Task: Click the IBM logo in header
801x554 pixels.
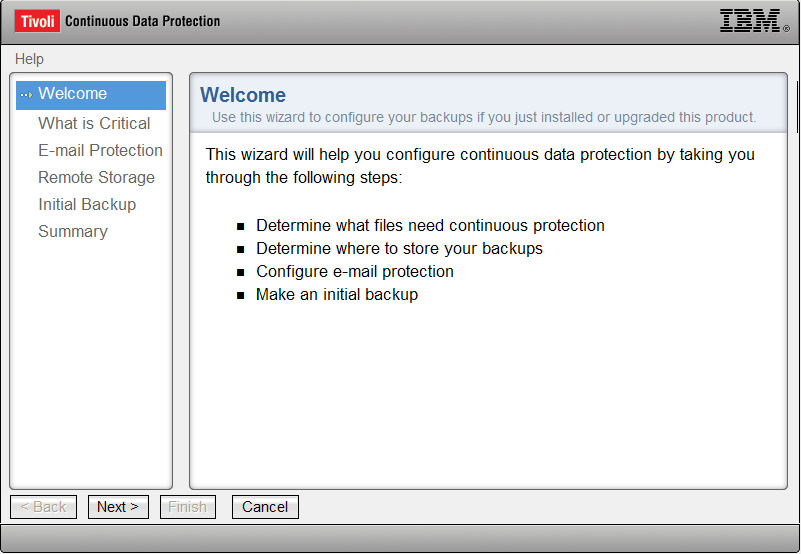Action: point(754,21)
